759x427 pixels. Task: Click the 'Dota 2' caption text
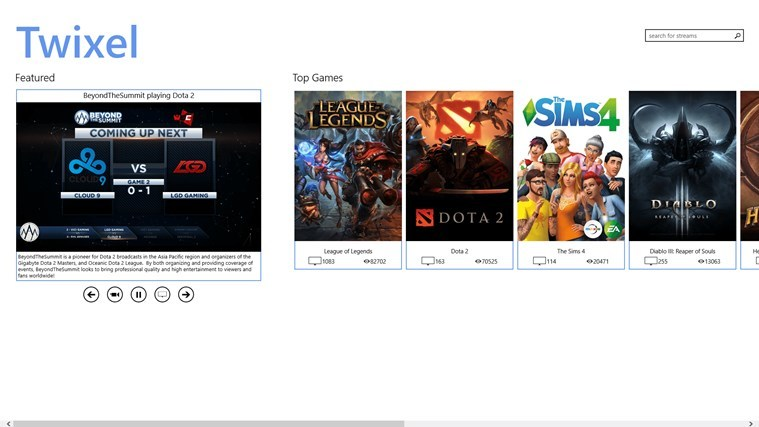[x=459, y=251]
